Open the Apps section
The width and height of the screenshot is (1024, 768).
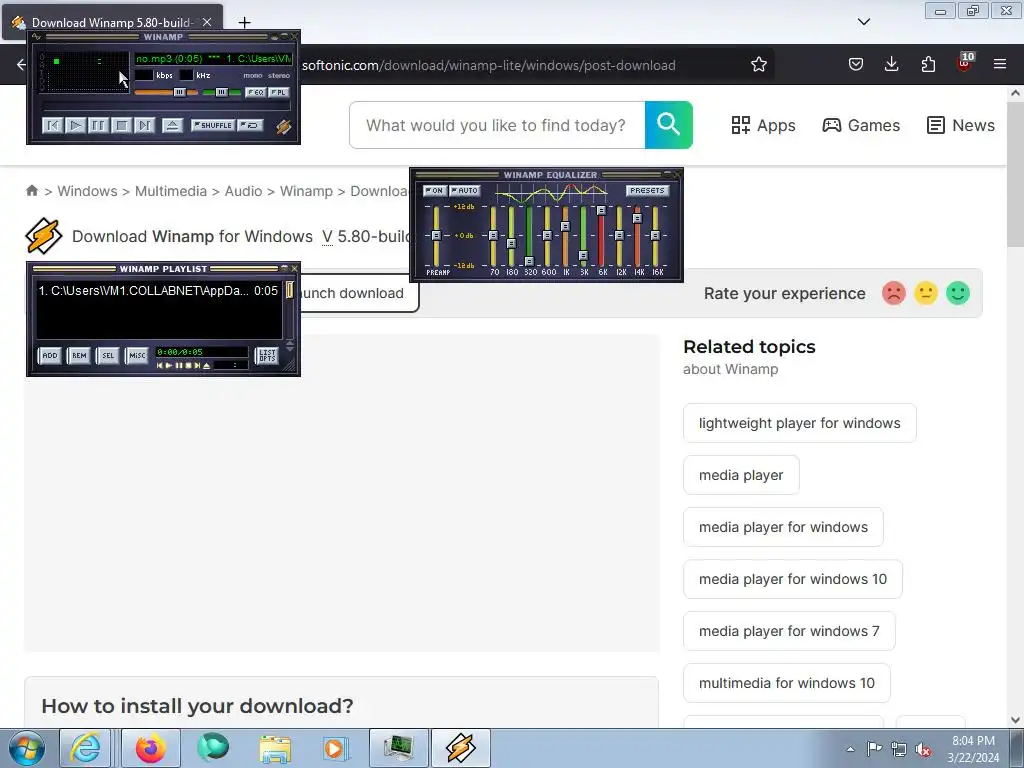pyautogui.click(x=763, y=125)
